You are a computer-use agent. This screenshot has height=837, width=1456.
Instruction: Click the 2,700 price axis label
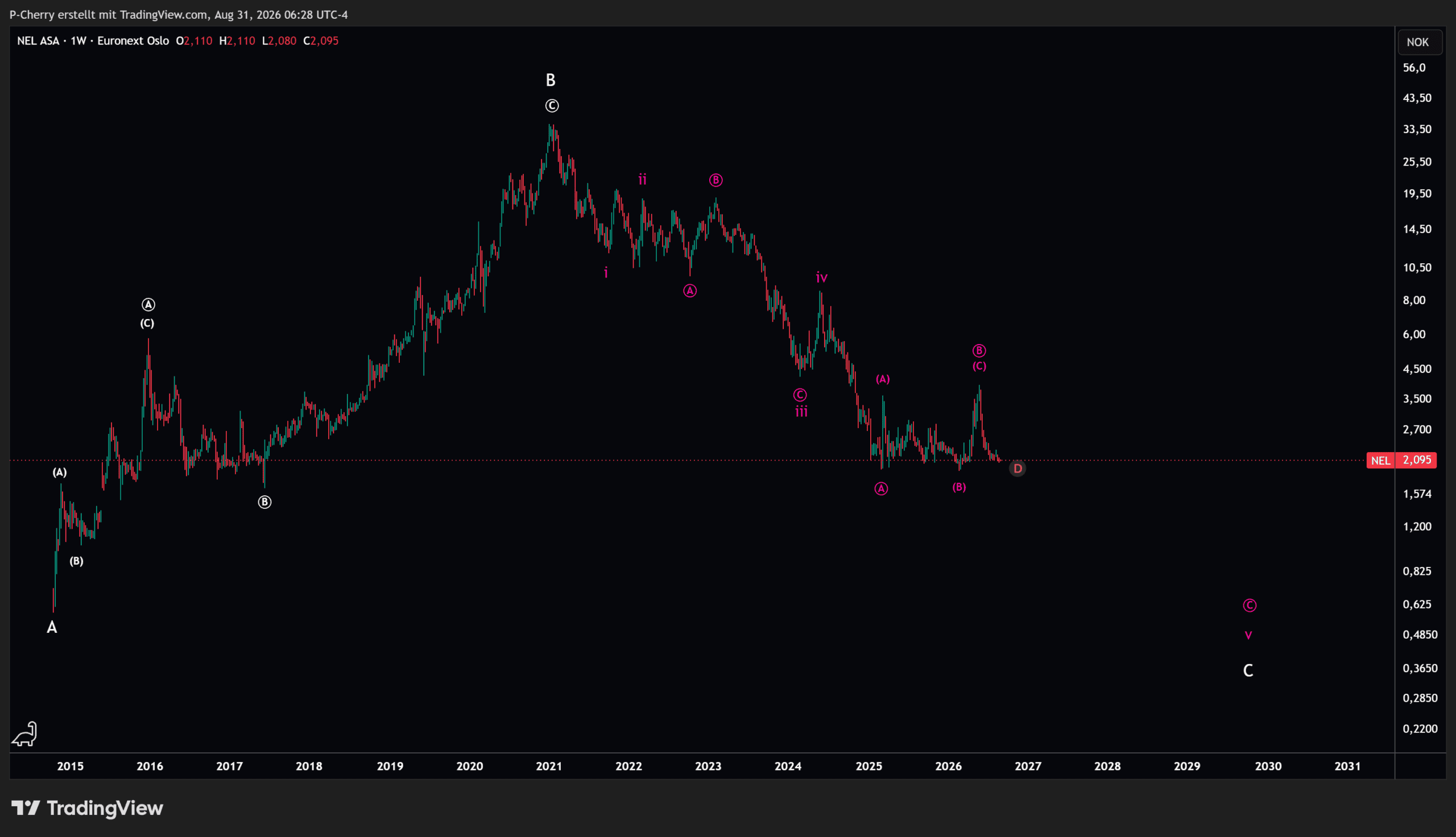point(1417,430)
